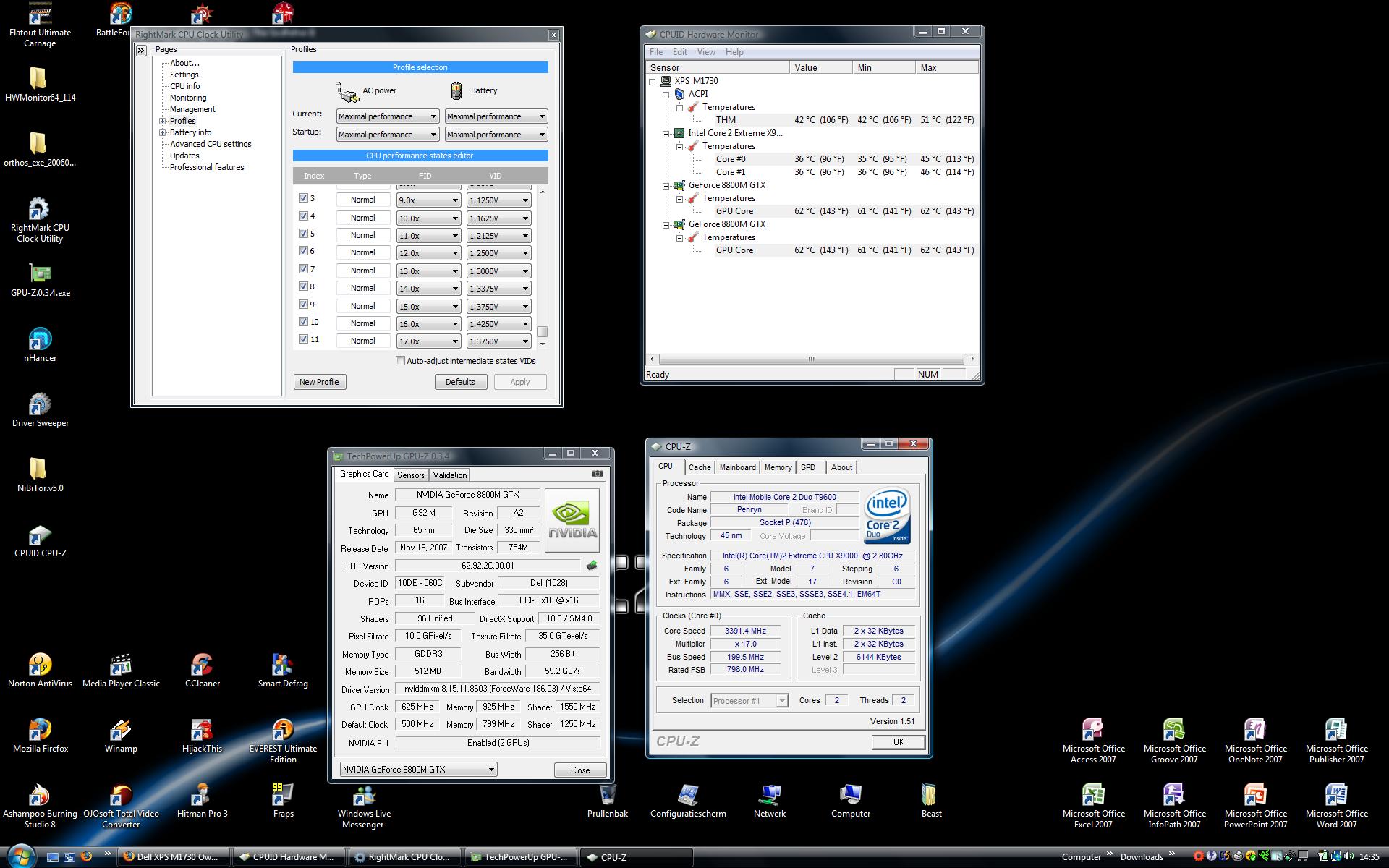
Task: Open the Hardware Monitor View menu
Action: 706,52
